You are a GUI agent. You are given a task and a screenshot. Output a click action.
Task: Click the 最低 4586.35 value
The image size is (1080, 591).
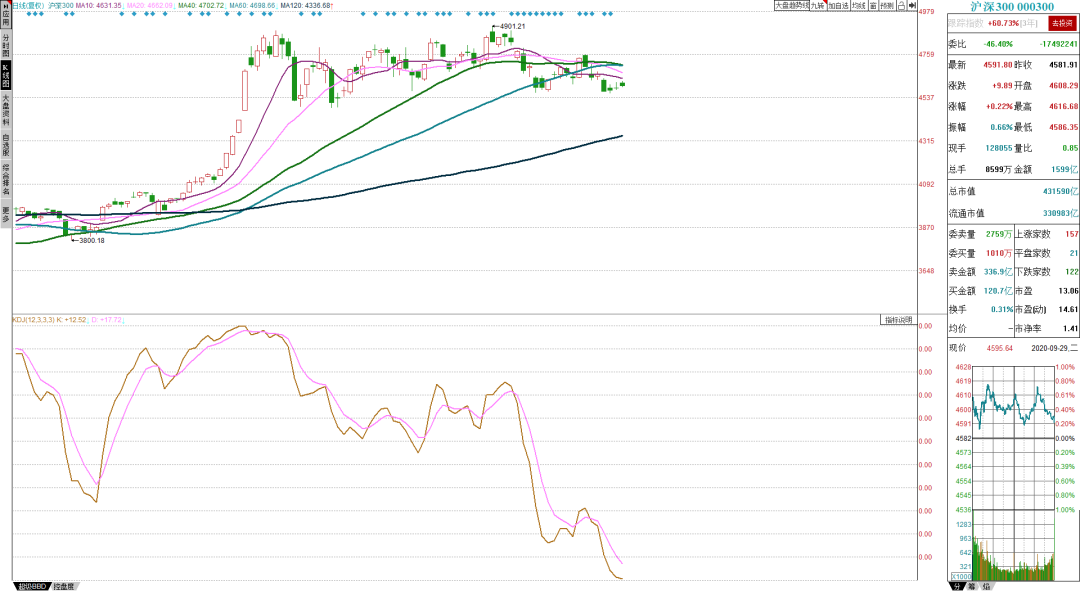(x=1063, y=127)
